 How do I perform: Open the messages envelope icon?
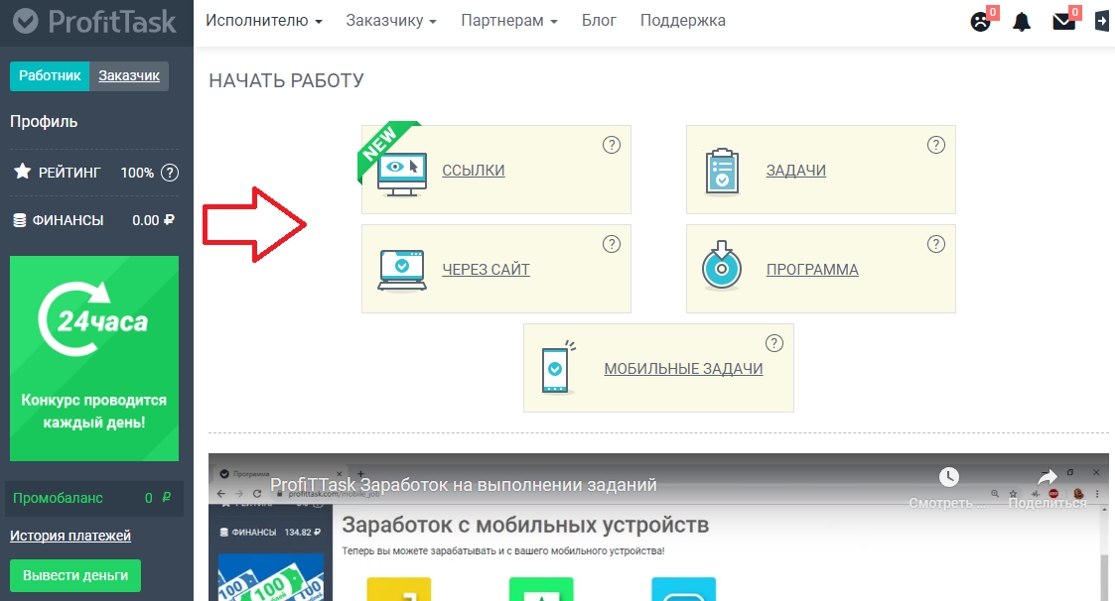click(x=1064, y=21)
